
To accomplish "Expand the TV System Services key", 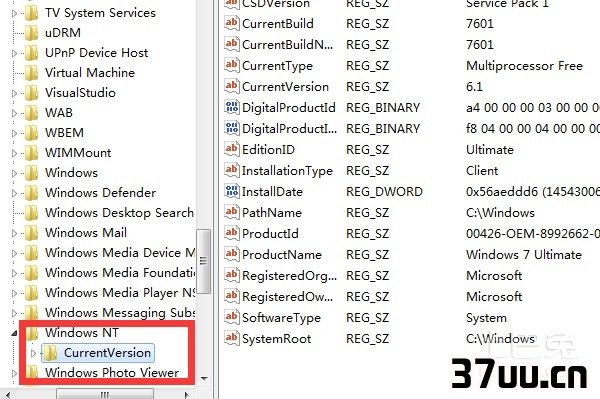I will tap(15, 13).
